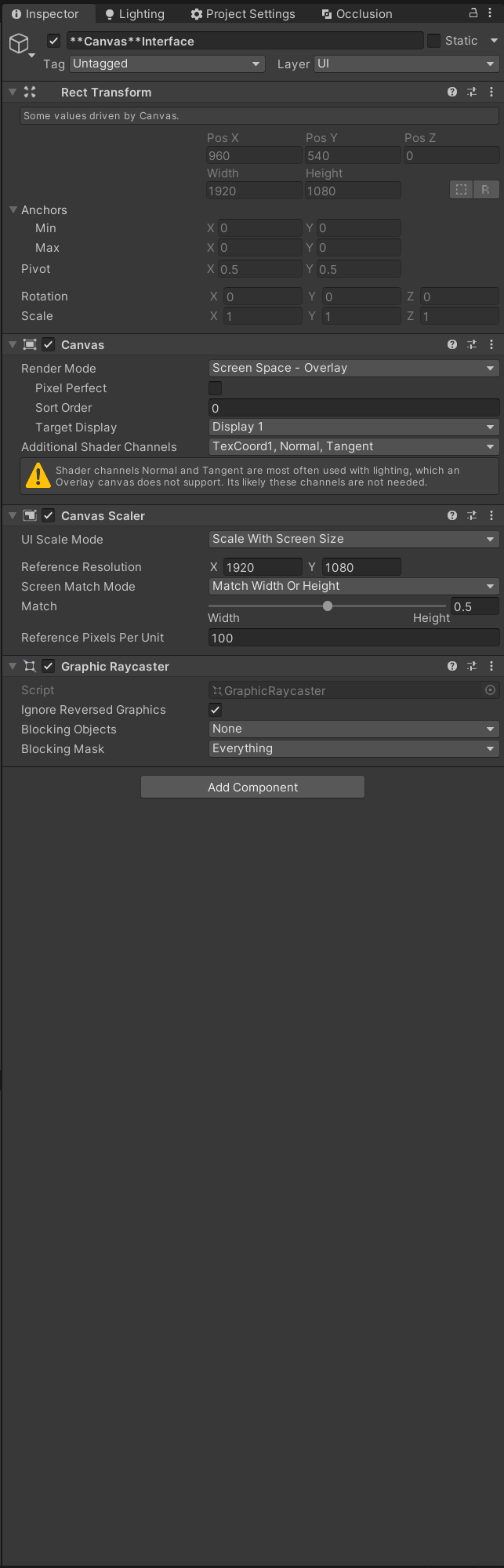Toggle Rect Transform raw edit mode button

click(x=485, y=190)
